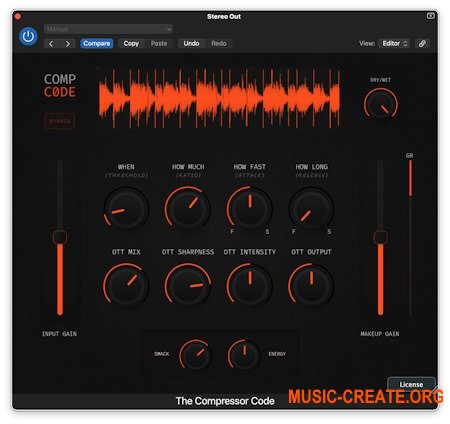Screen dimensions: 450x424
Task: Click the COMP CODE logo
Action: point(60,86)
